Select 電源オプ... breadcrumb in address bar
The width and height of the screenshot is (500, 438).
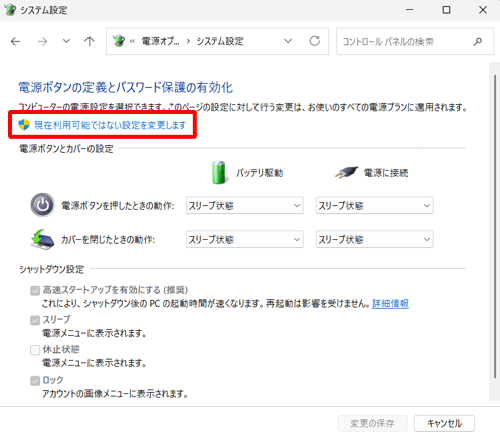tap(160, 41)
